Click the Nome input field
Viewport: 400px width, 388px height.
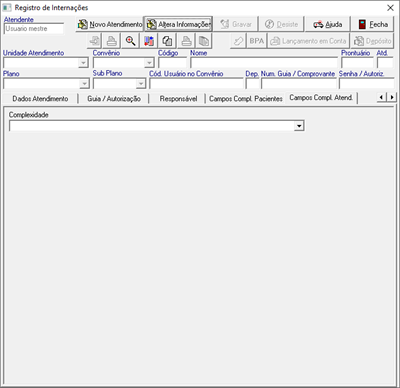coord(264,63)
